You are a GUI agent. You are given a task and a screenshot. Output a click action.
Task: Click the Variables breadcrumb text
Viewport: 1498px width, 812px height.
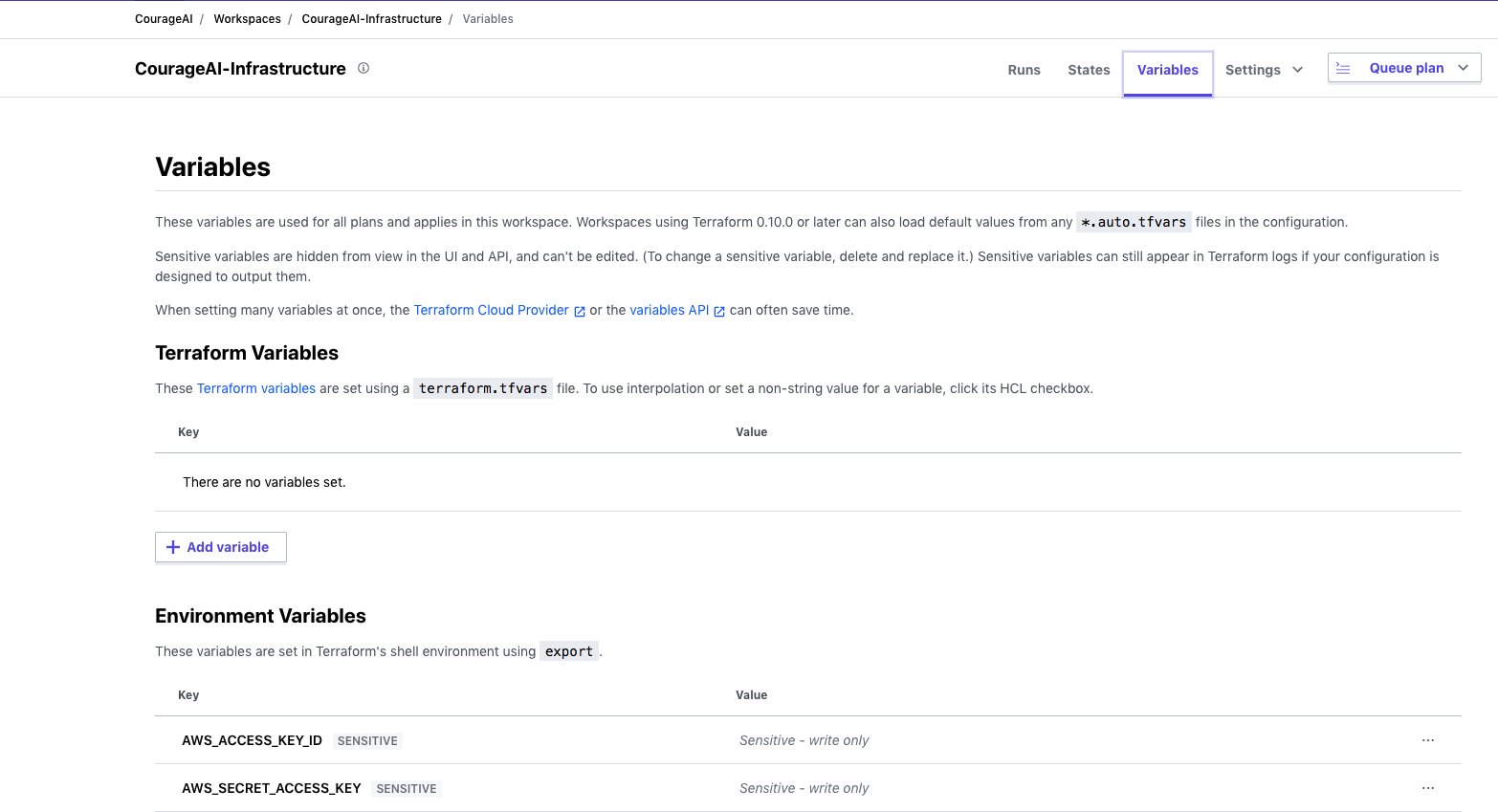[x=488, y=19]
